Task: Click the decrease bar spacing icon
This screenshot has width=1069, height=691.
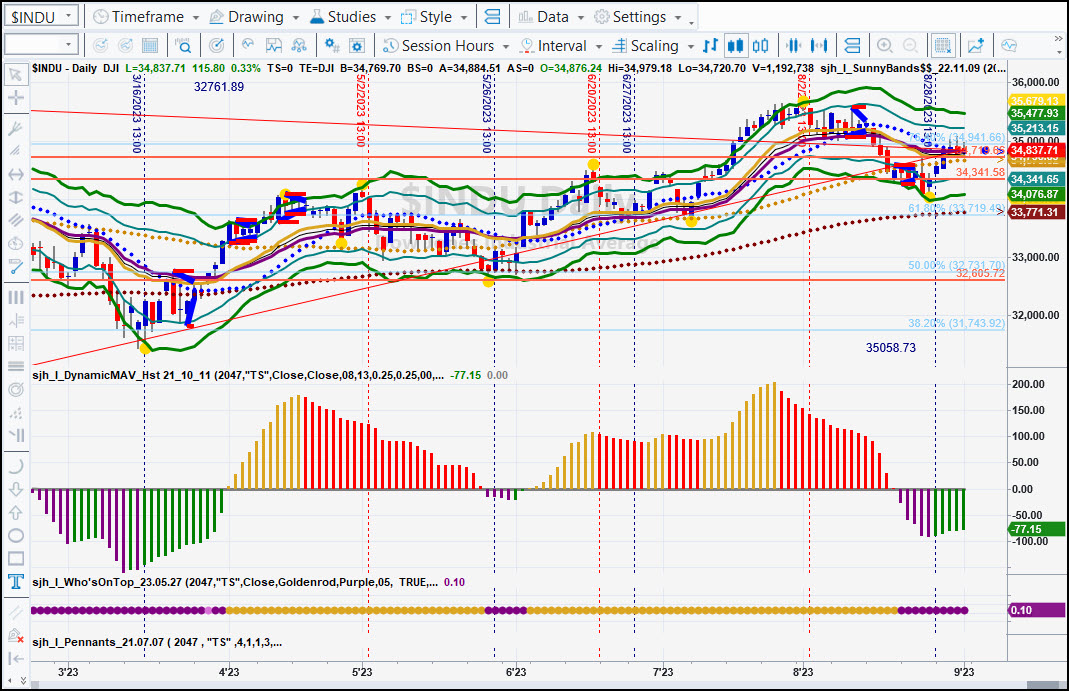Action: [x=794, y=46]
